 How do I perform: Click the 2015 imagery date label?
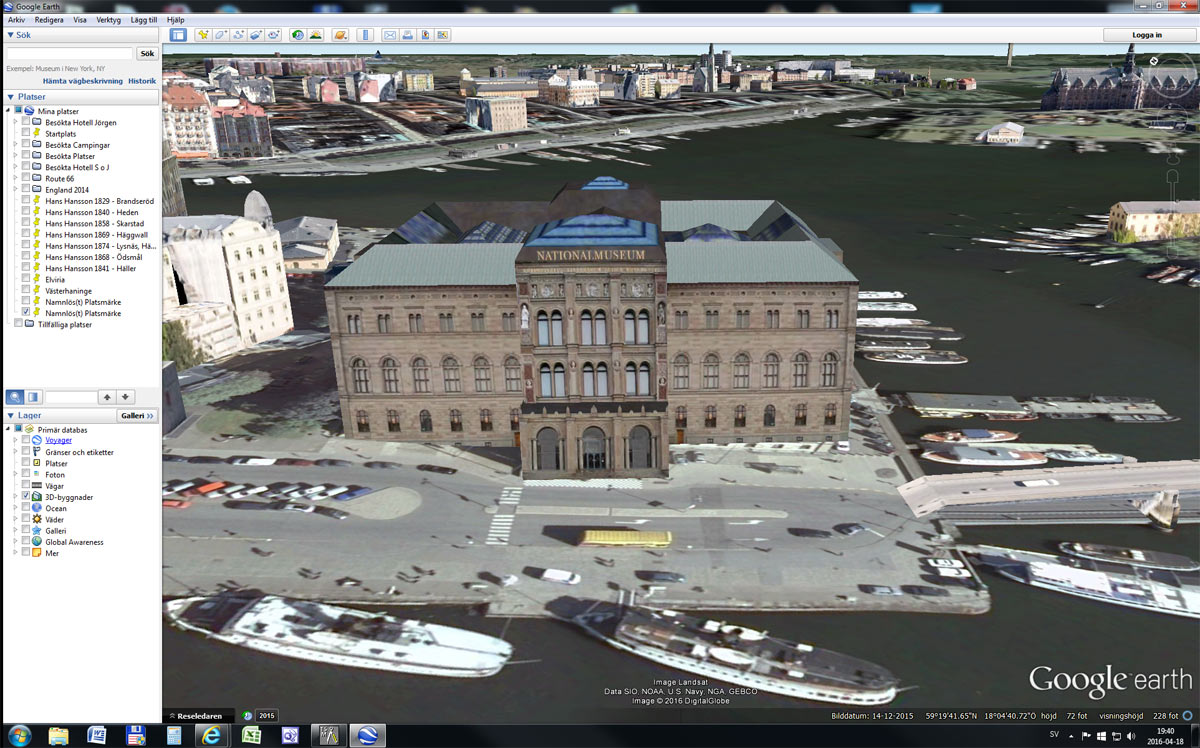267,716
